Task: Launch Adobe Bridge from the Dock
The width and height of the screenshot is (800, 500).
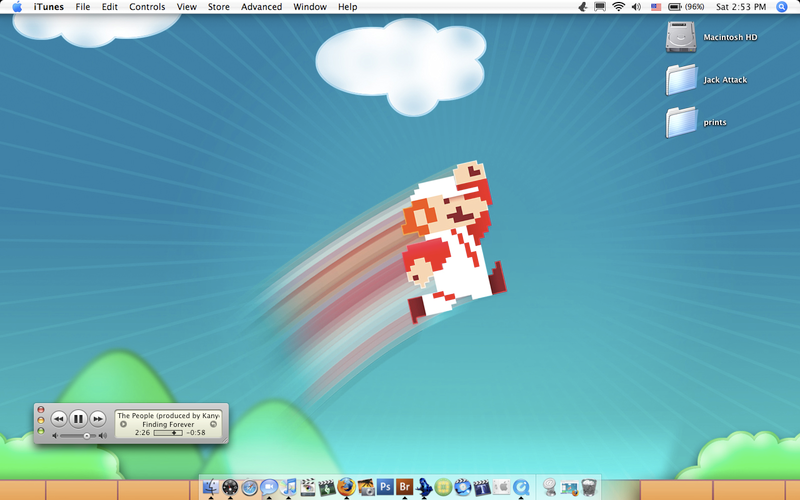Action: pos(405,487)
